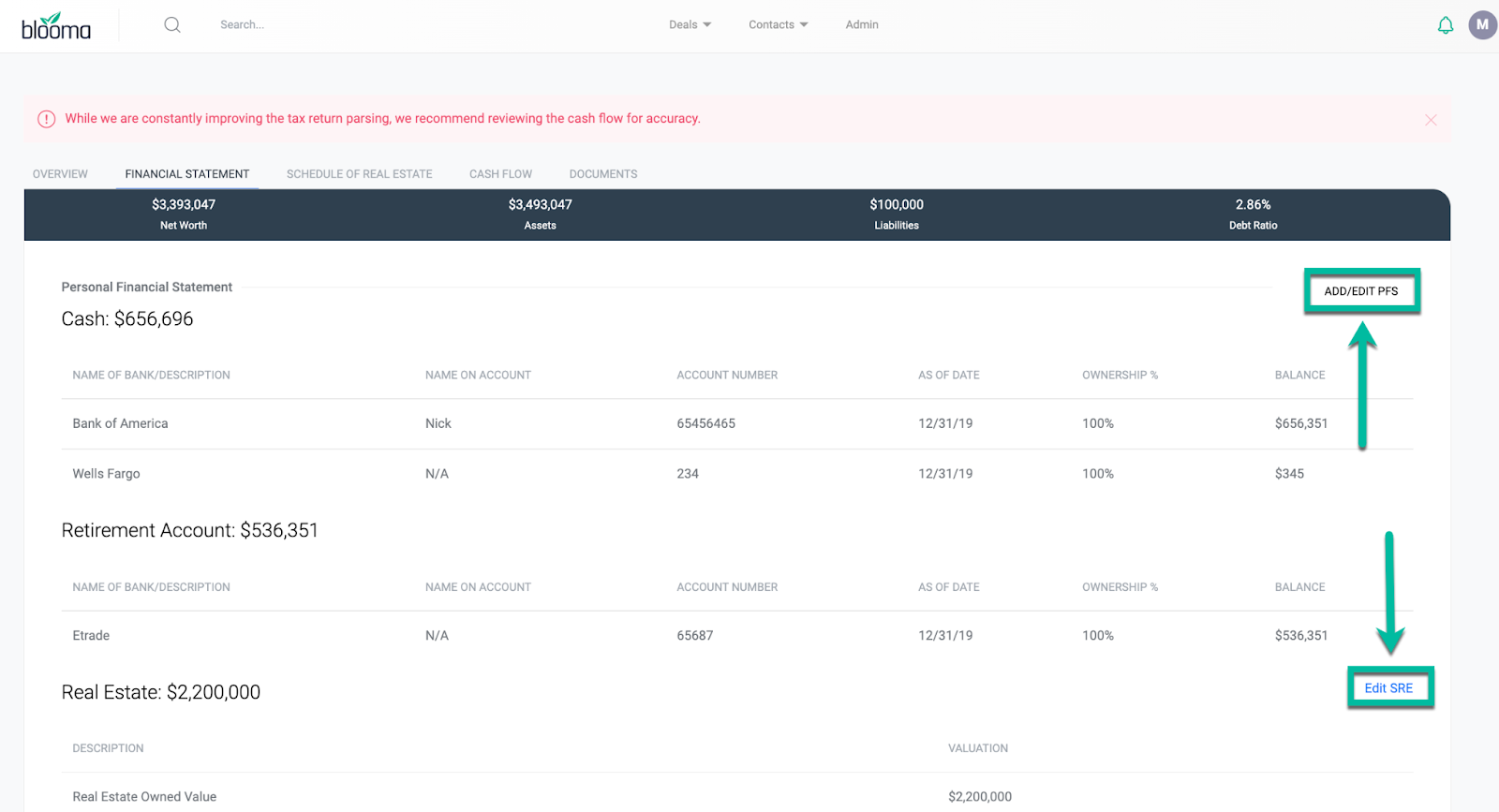The image size is (1499, 812).
Task: Select the $656,351 balance cell
Action: 1301,424
